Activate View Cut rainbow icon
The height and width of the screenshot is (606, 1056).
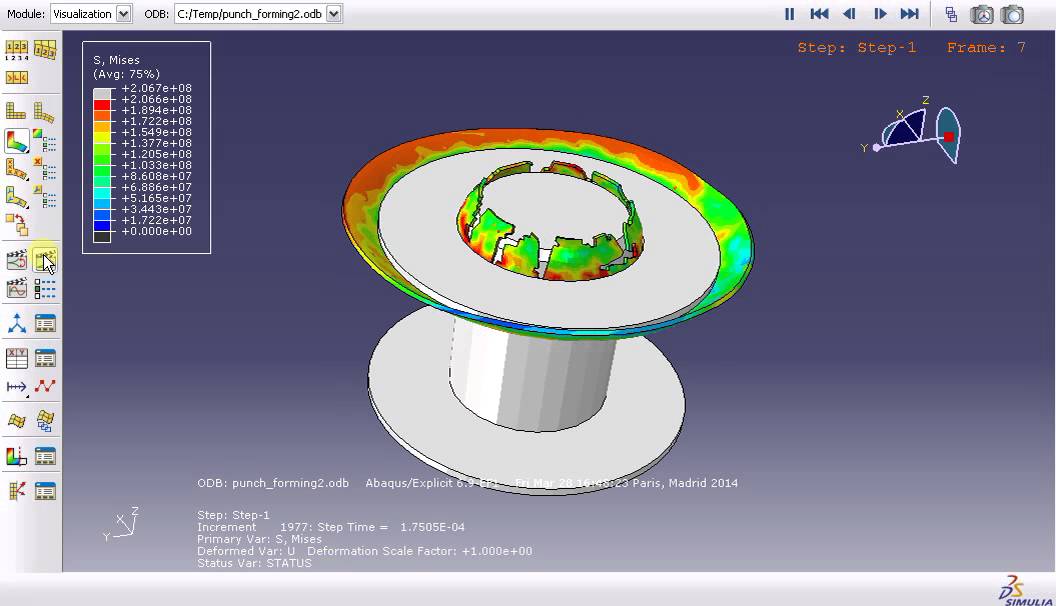pos(16,457)
